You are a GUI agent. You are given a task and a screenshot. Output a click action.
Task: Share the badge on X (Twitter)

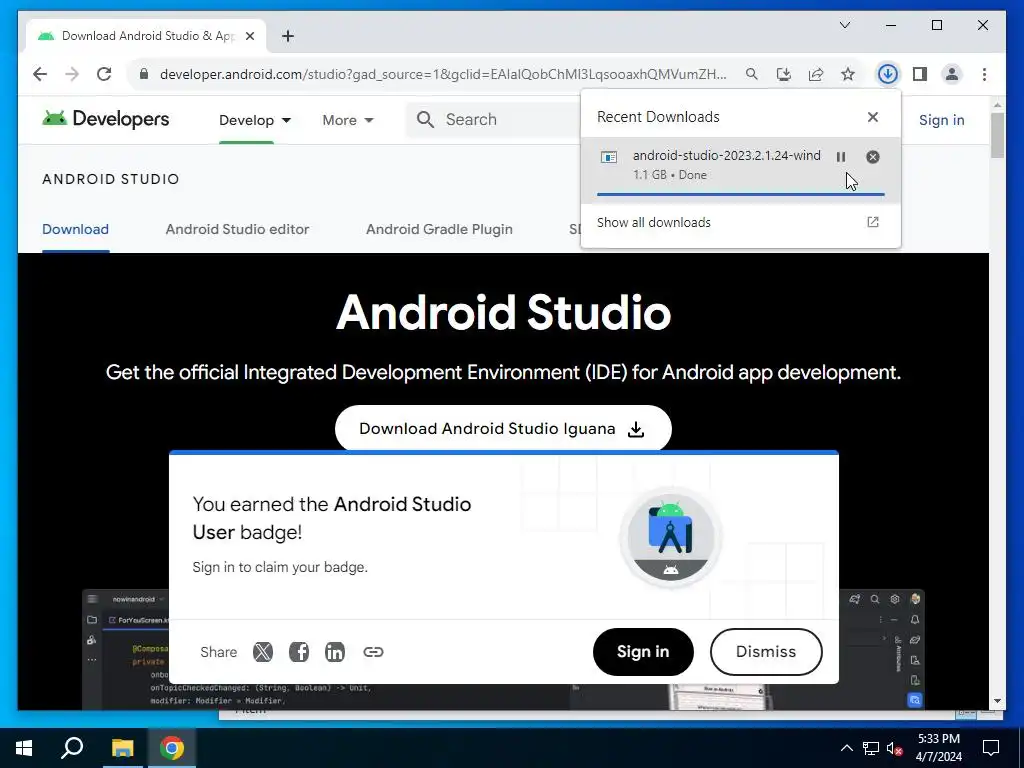click(x=263, y=652)
